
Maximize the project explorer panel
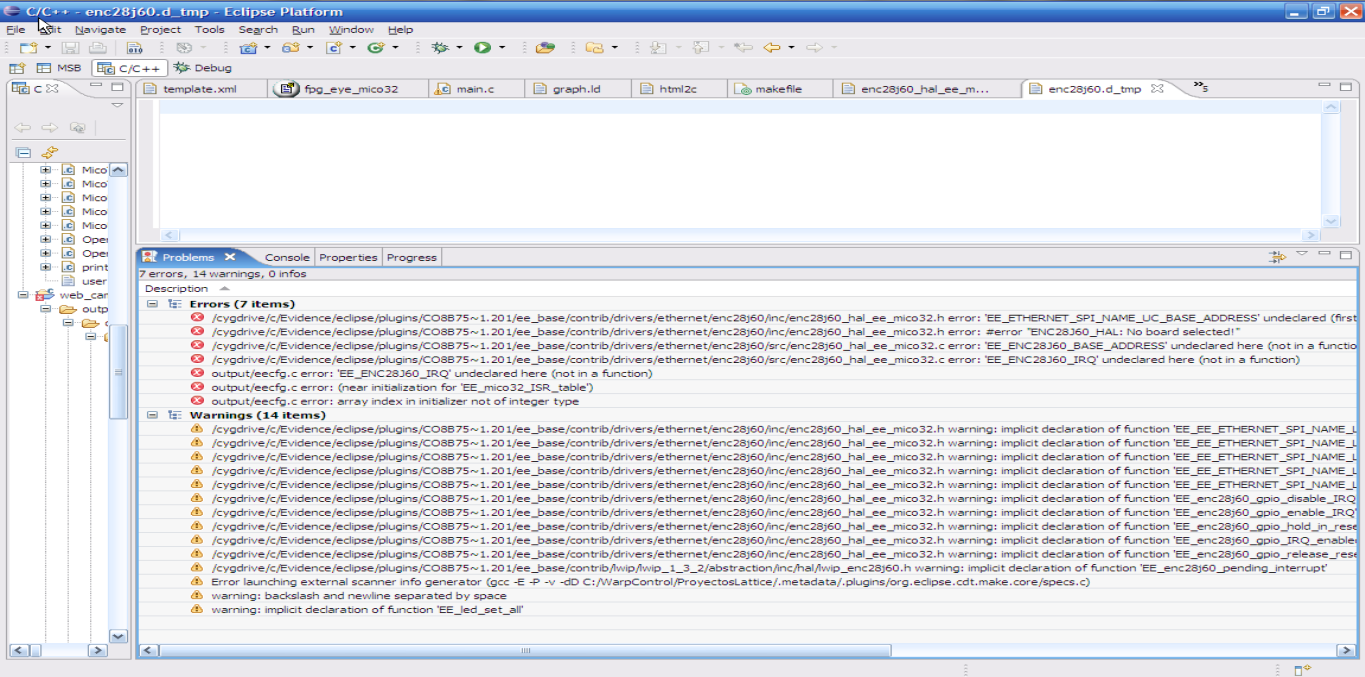(x=117, y=88)
